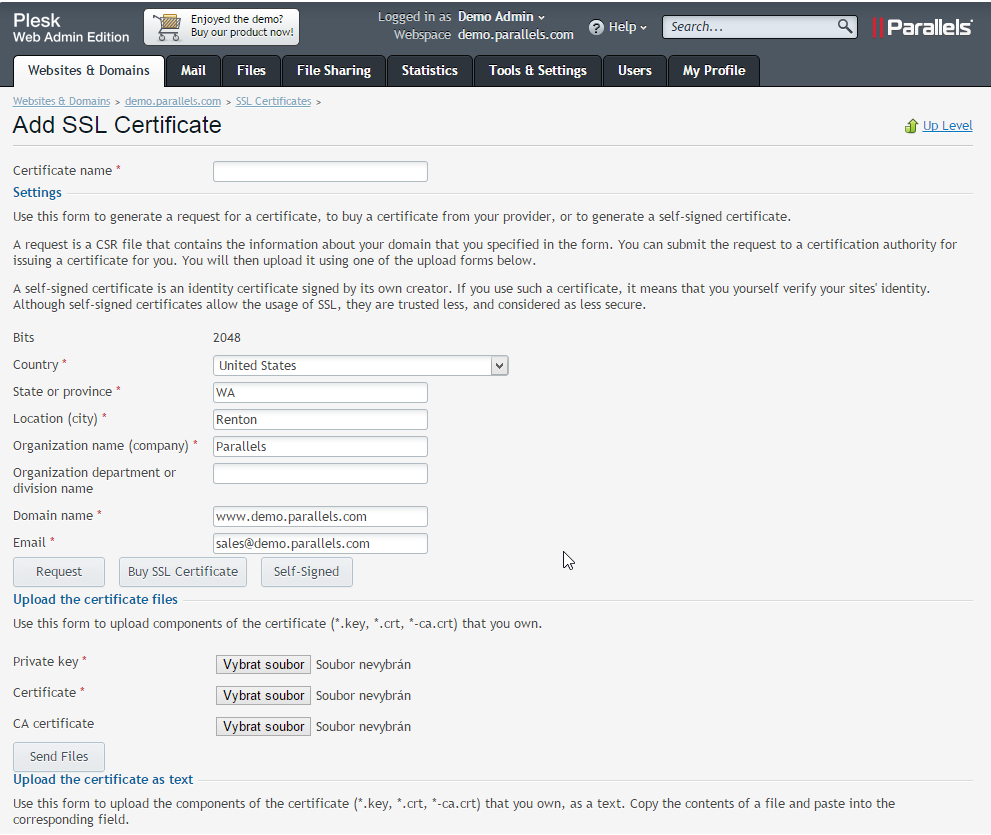The height and width of the screenshot is (835, 991).
Task: Click the Certificate name input field
Action: [320, 172]
